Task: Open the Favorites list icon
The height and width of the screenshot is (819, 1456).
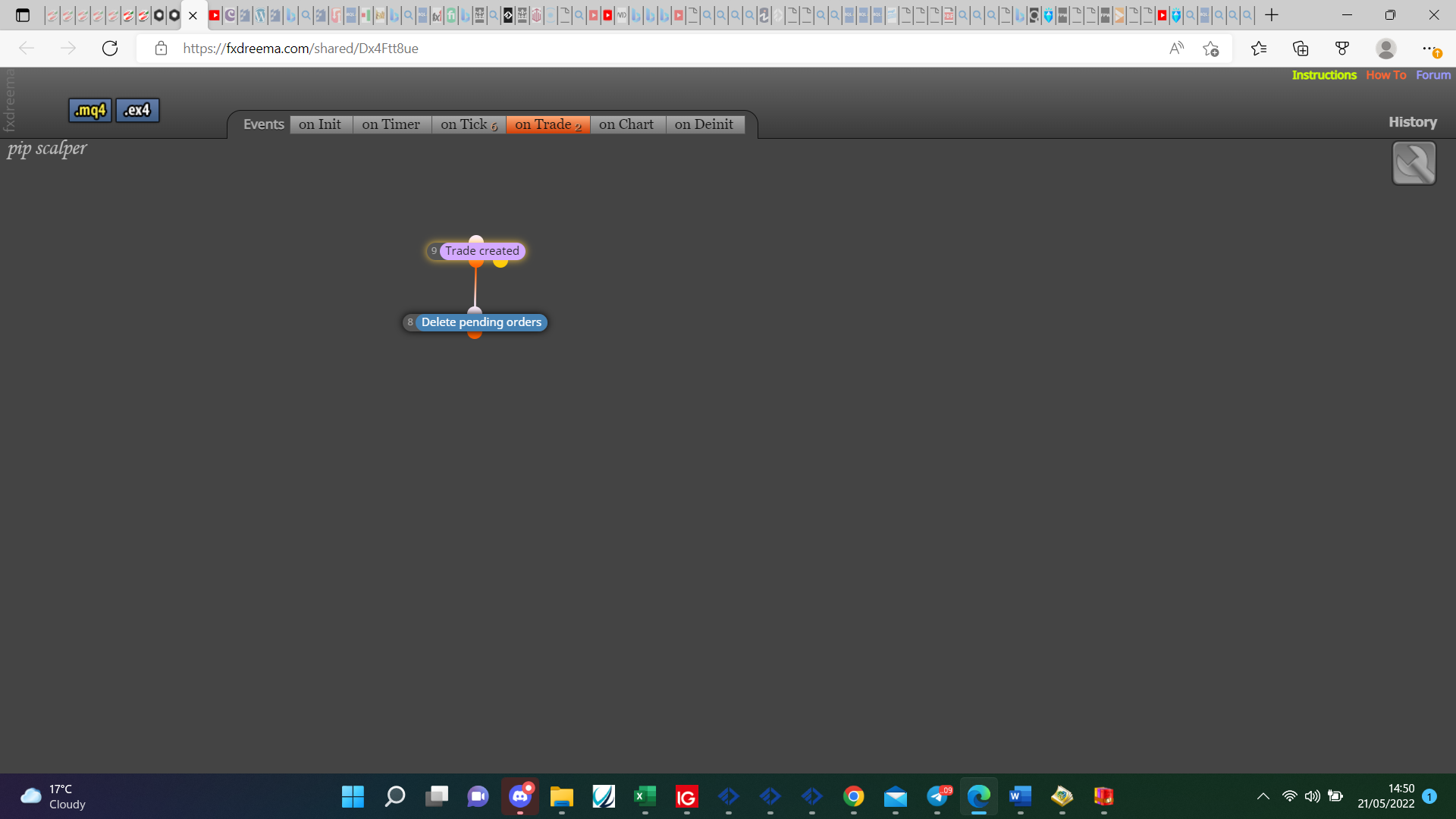Action: click(x=1259, y=49)
